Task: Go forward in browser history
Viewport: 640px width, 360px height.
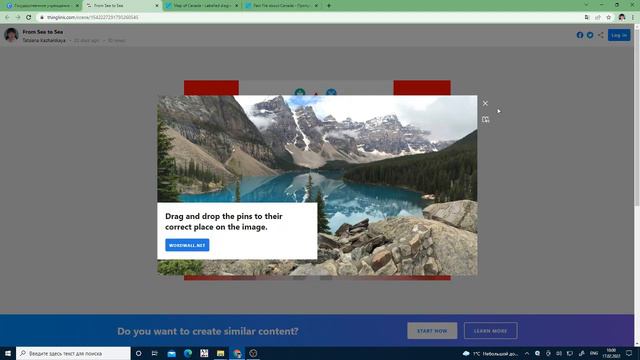Action: coord(18,17)
